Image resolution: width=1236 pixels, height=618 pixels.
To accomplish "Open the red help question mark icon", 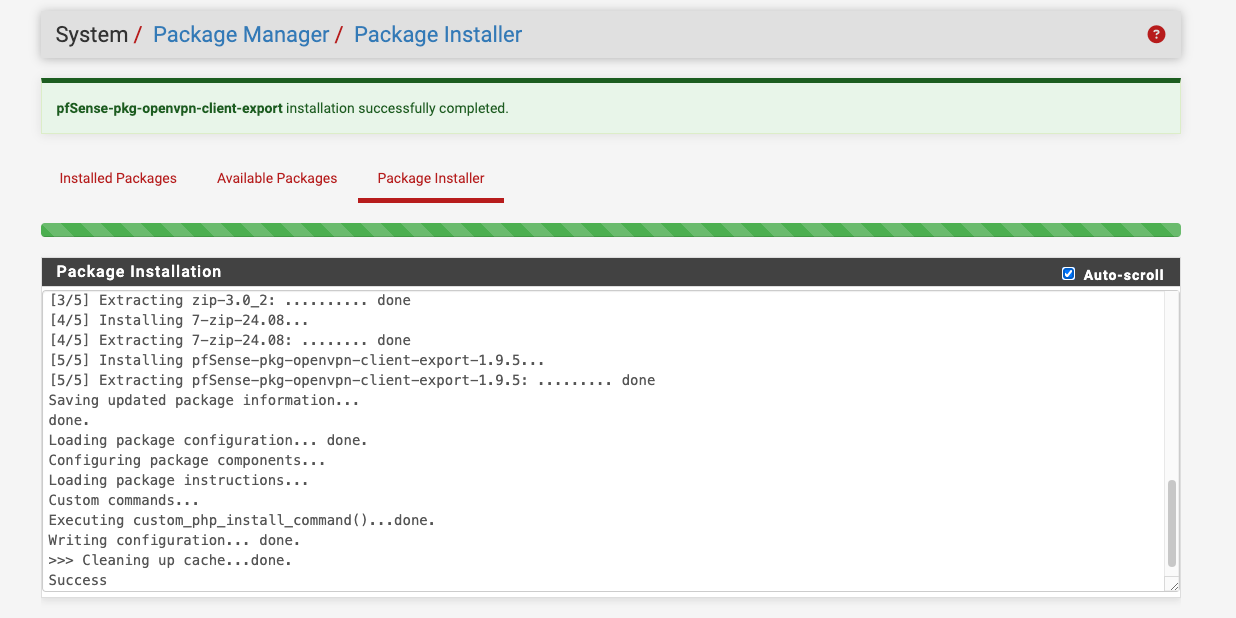I will point(1156,35).
